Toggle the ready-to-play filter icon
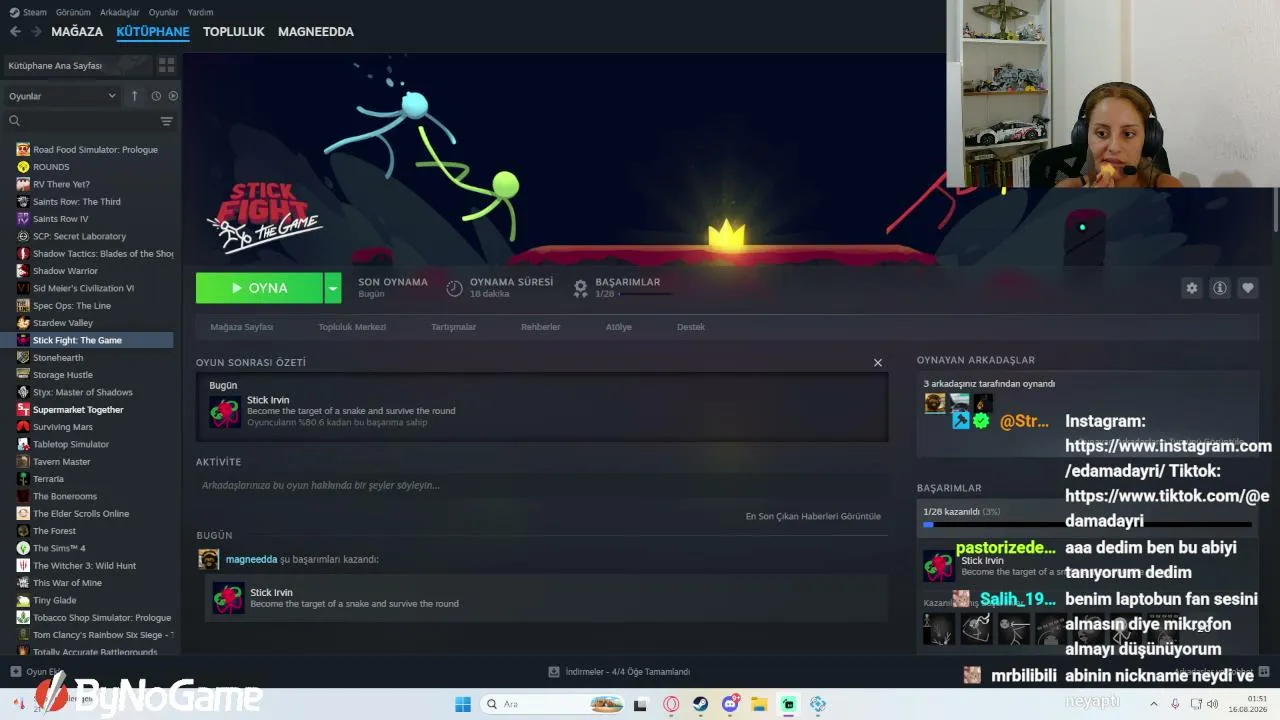 (x=173, y=96)
